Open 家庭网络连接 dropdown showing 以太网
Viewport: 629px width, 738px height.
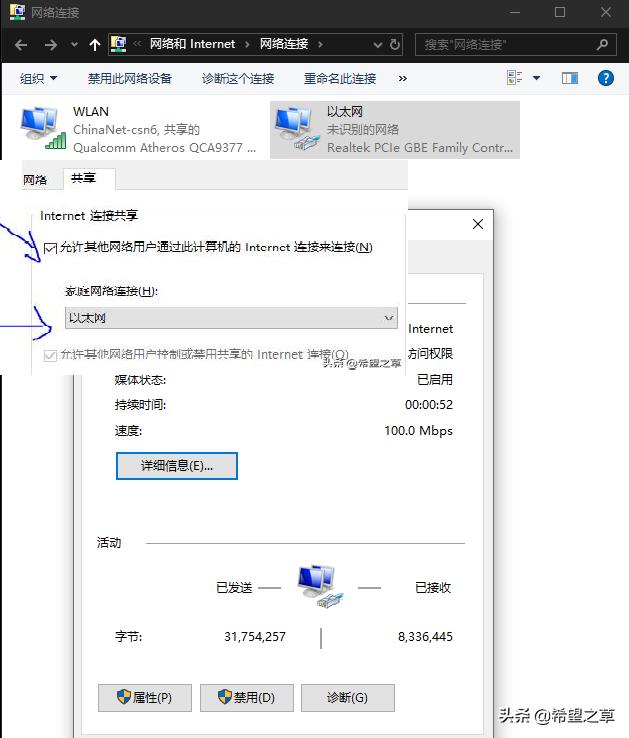231,318
